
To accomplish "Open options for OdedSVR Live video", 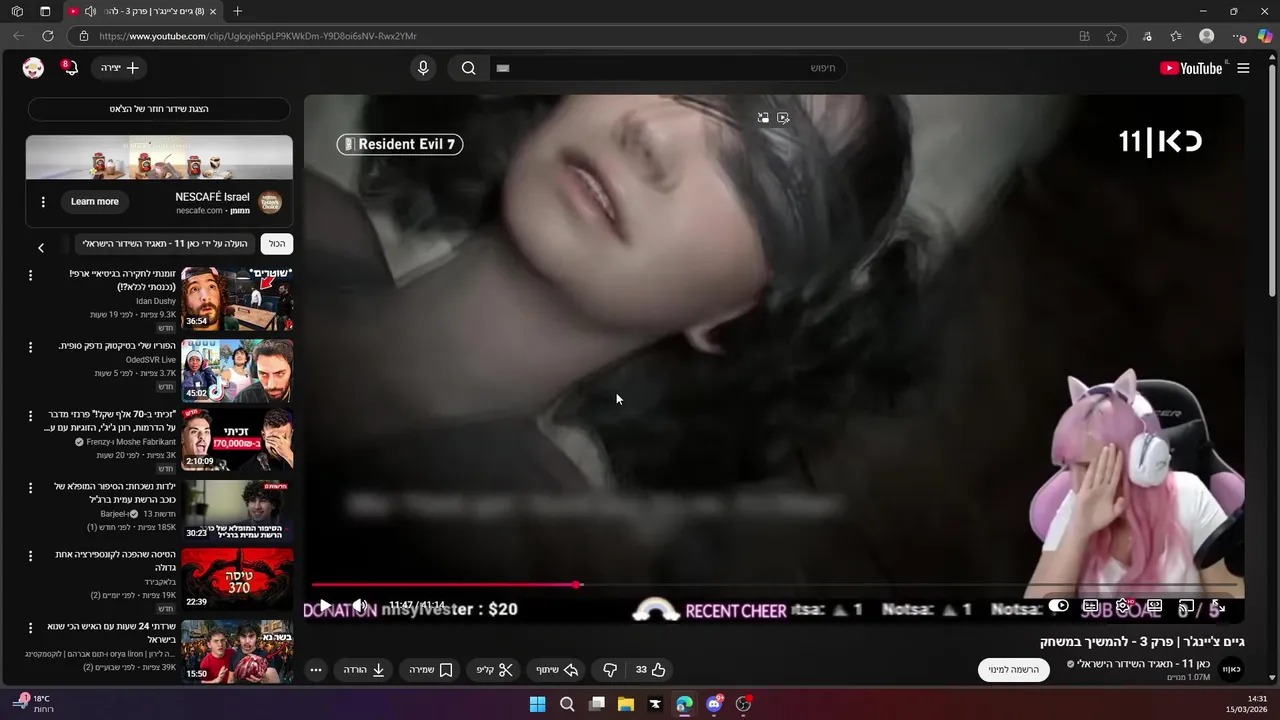I will pos(30,347).
